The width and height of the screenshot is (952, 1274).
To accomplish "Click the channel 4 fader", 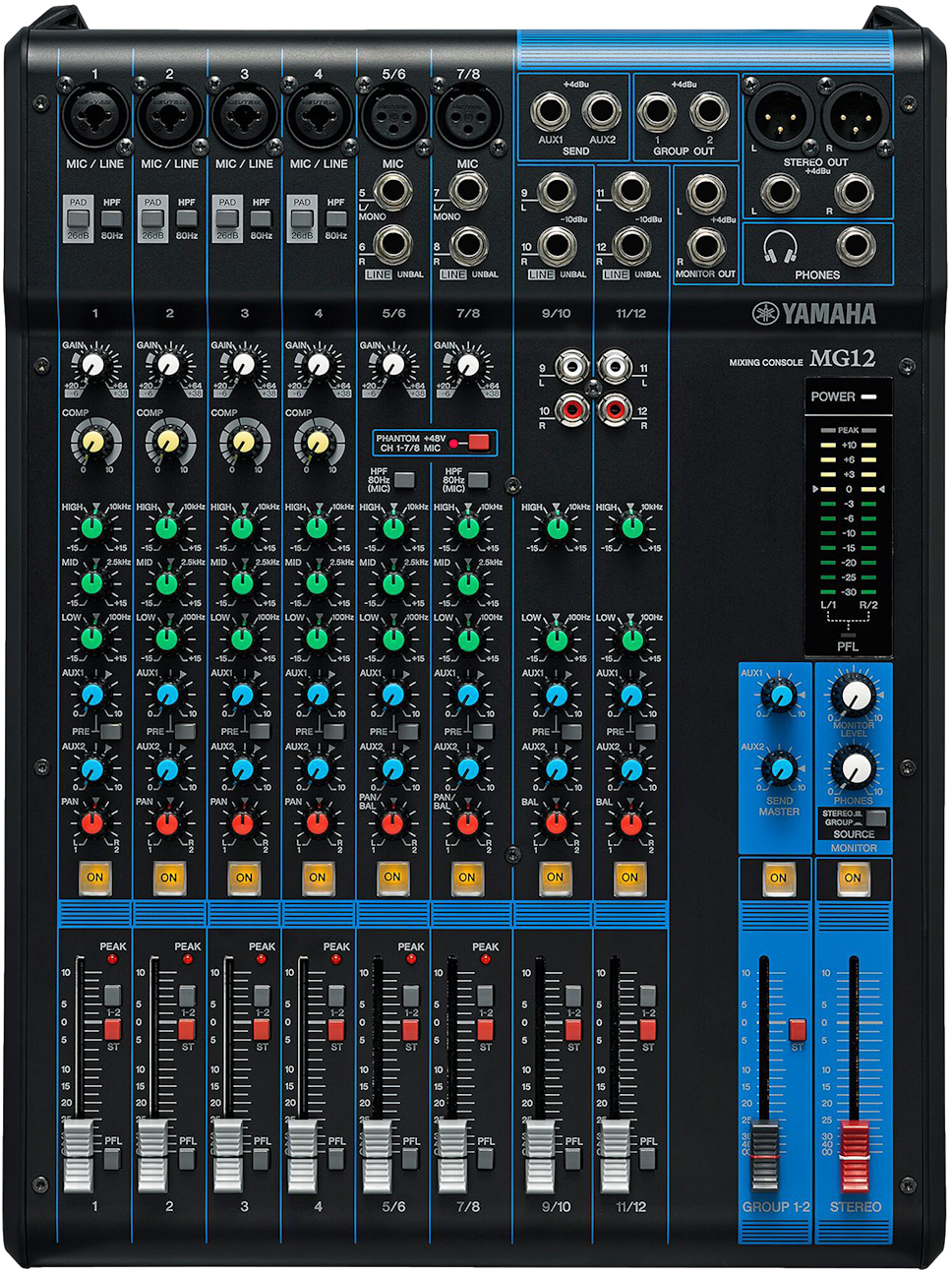I will pyautogui.click(x=302, y=1155).
